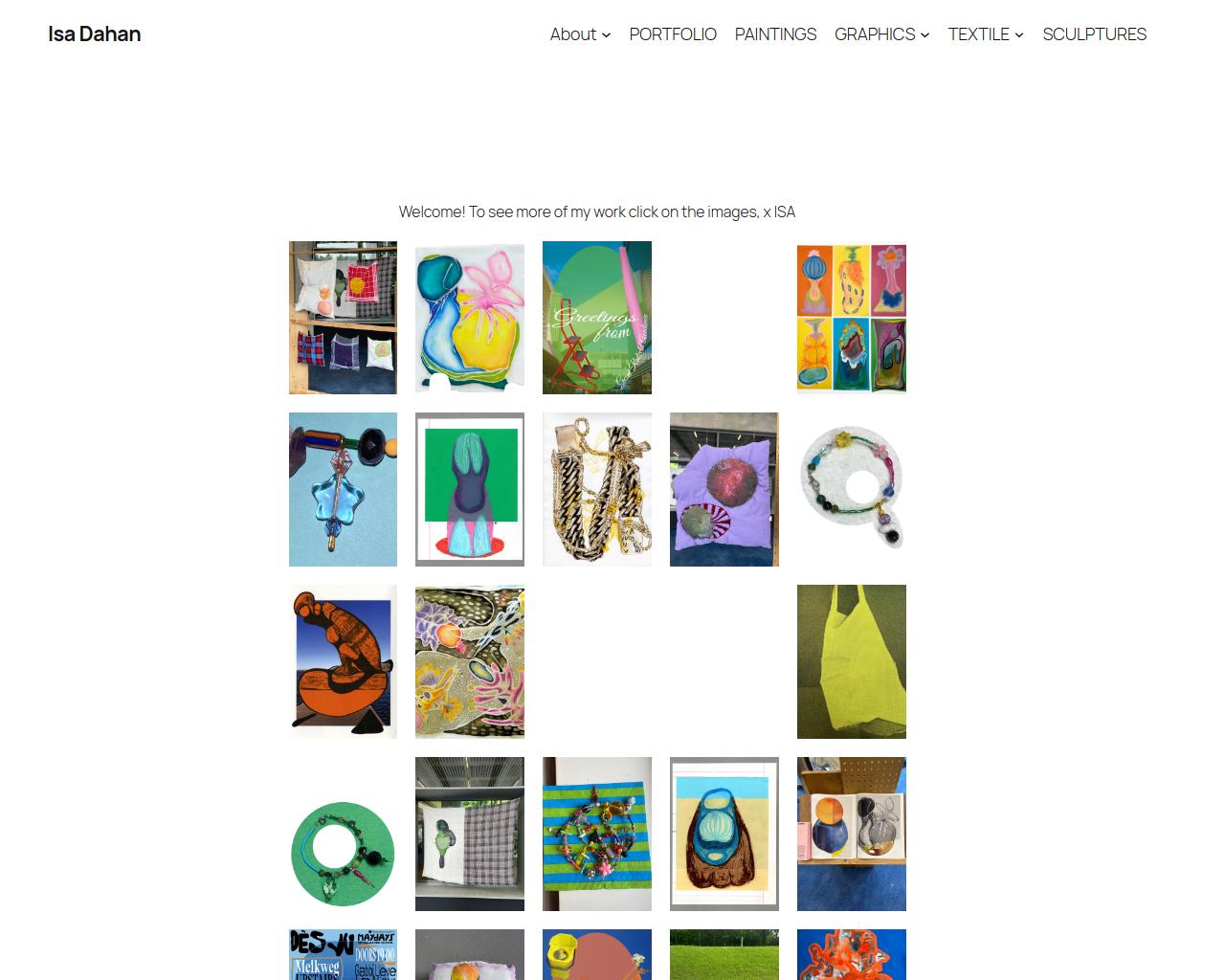Open the purple pillow with planets image
Screen dimensions: 1225x980
(724, 490)
